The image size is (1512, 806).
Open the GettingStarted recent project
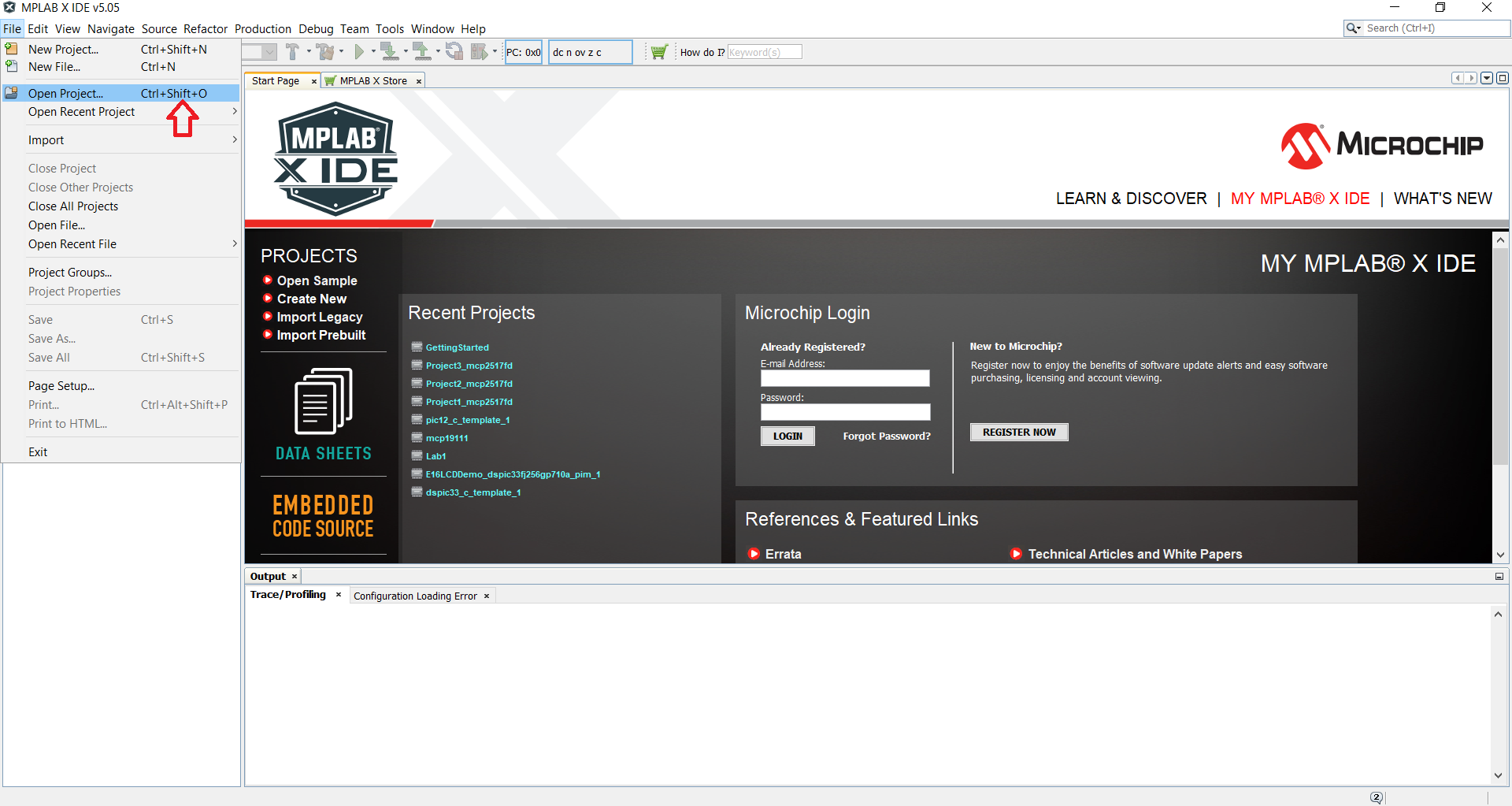tap(457, 347)
